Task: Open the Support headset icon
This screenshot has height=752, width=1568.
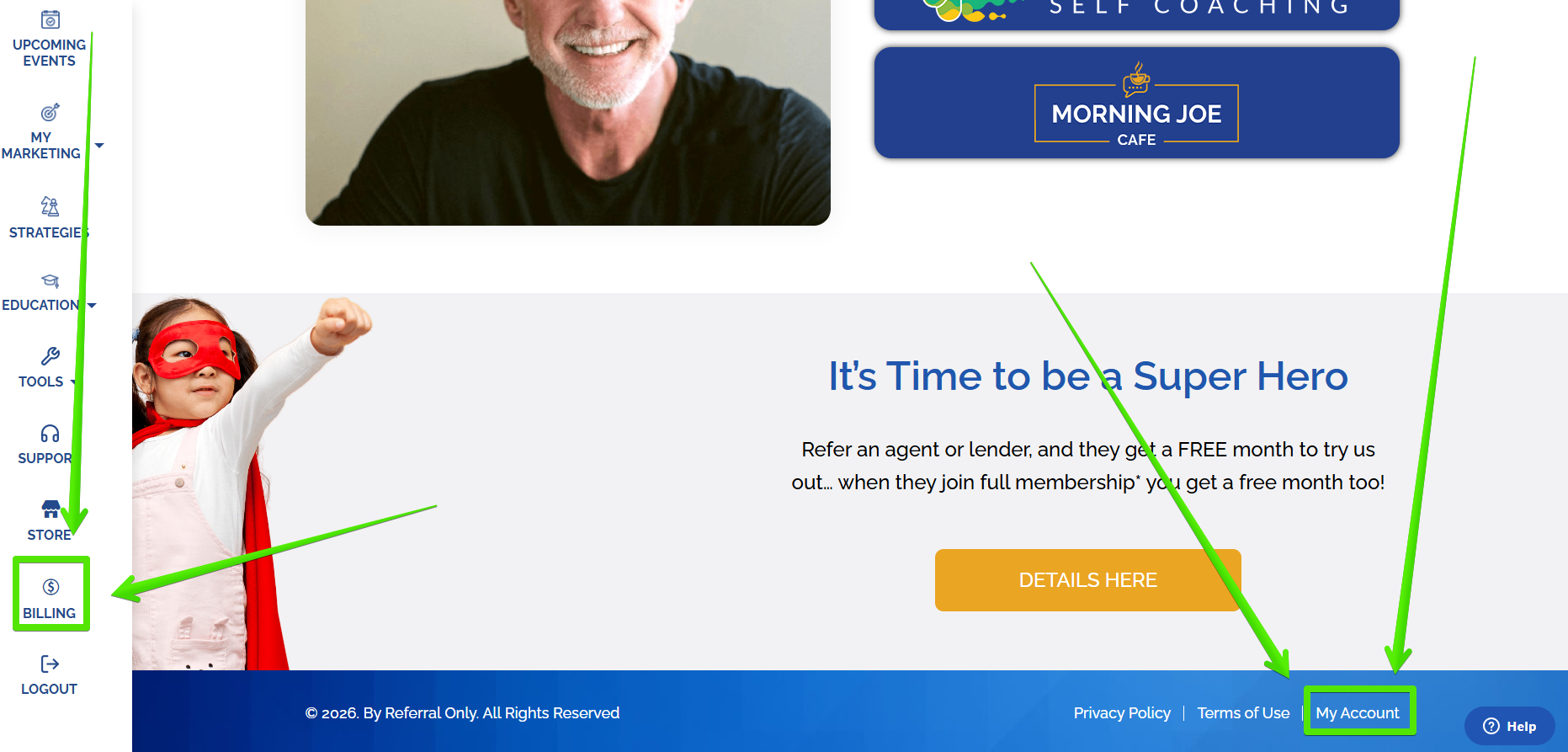Action: tap(50, 434)
